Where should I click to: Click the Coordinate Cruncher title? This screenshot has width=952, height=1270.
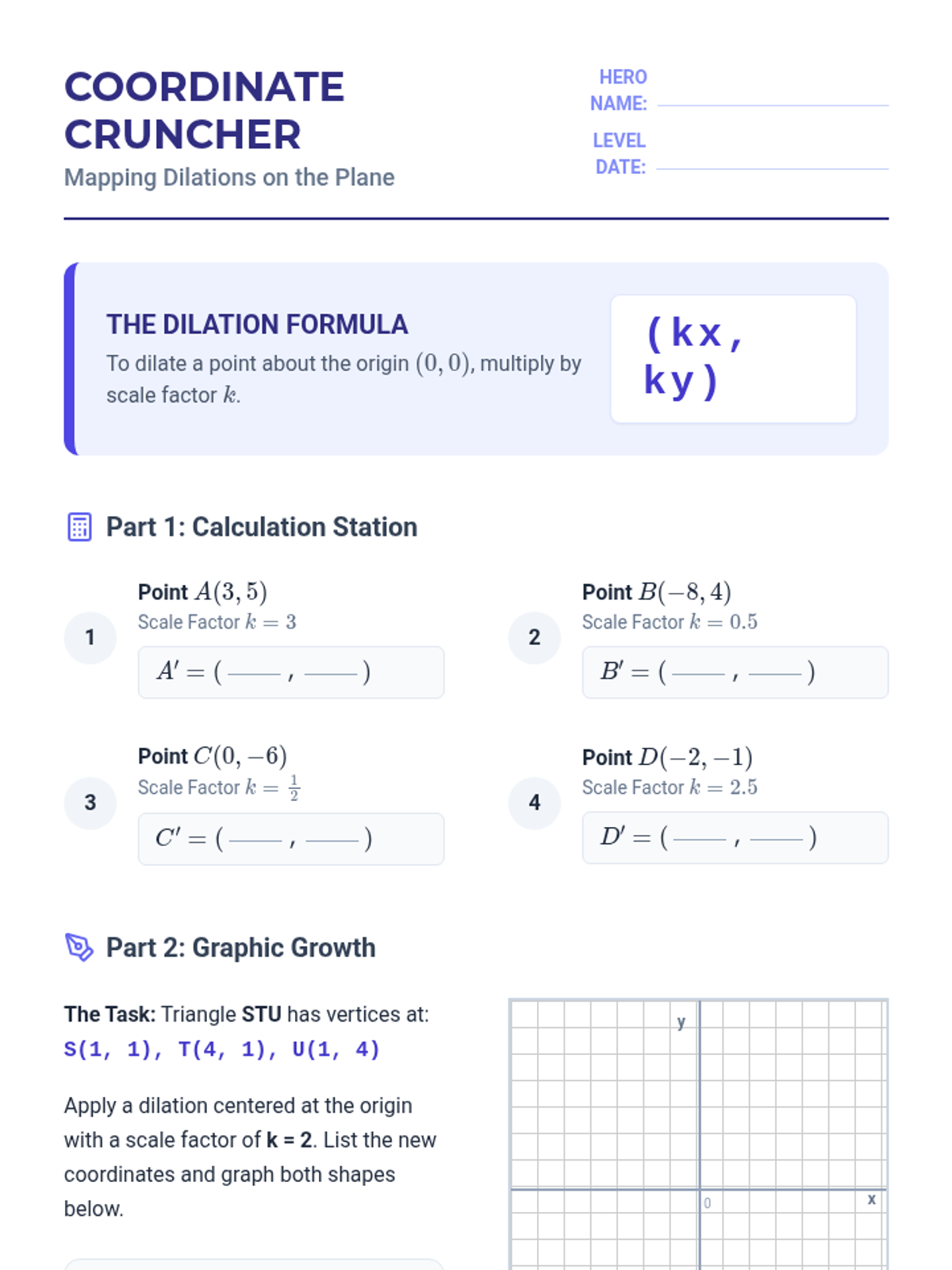click(x=205, y=110)
